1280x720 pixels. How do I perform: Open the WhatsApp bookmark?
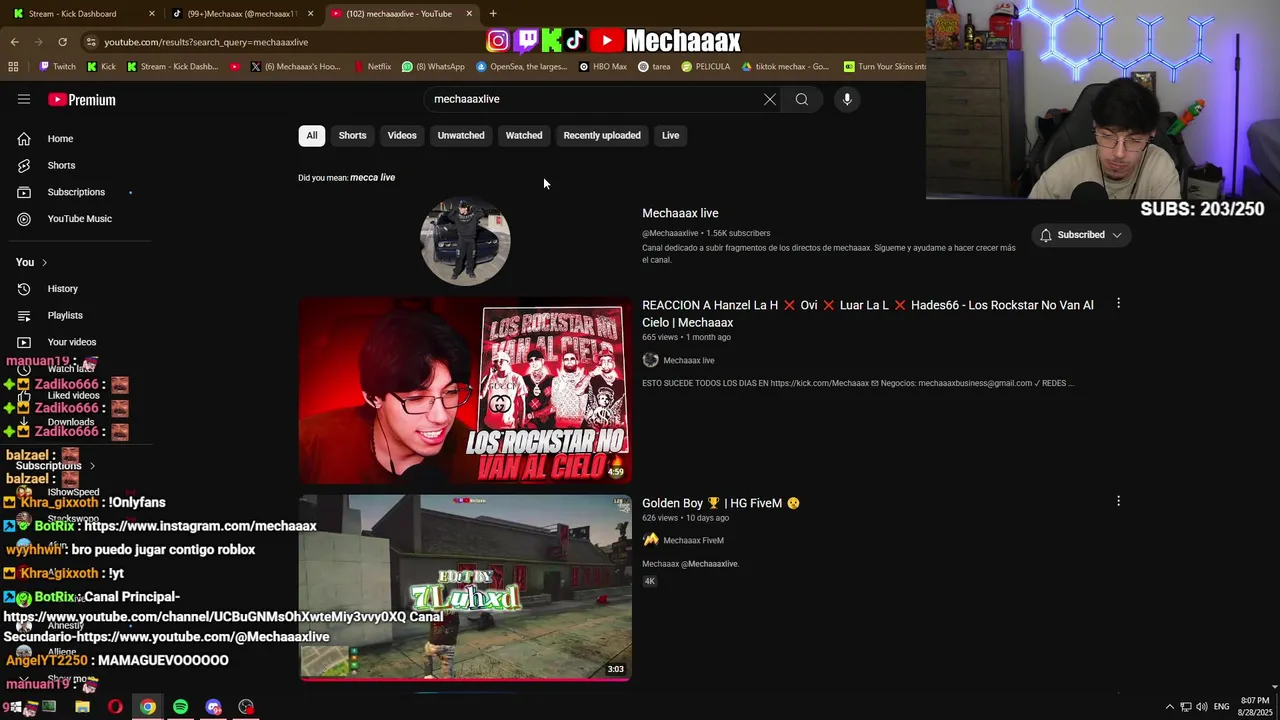tap(433, 67)
